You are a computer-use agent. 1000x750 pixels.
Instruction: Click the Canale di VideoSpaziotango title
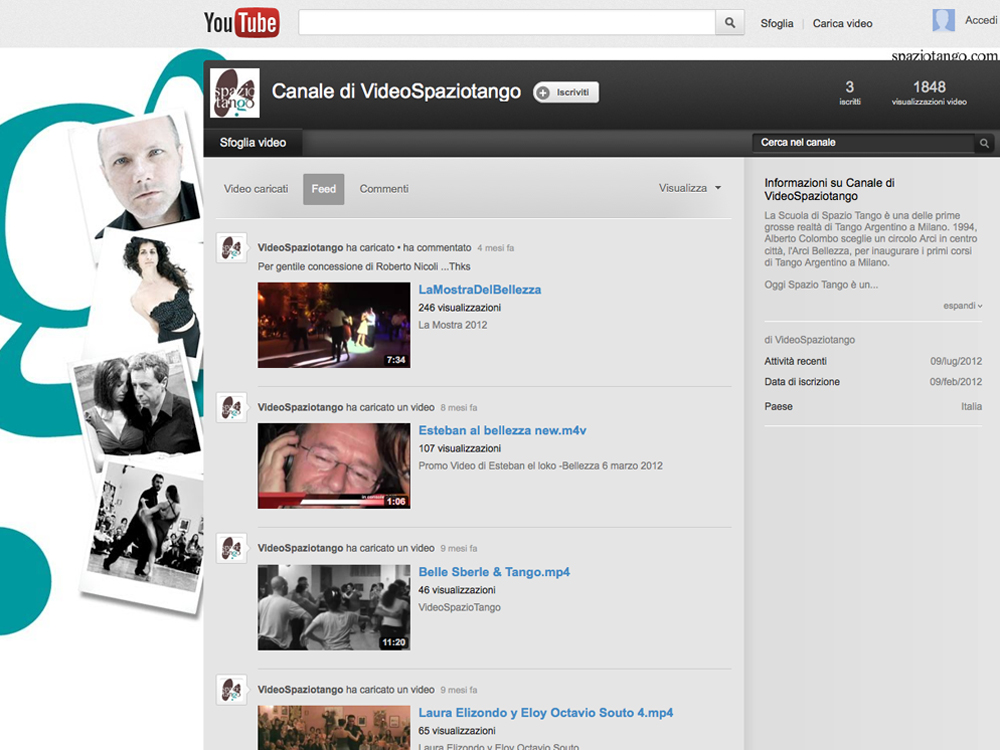pyautogui.click(x=396, y=92)
